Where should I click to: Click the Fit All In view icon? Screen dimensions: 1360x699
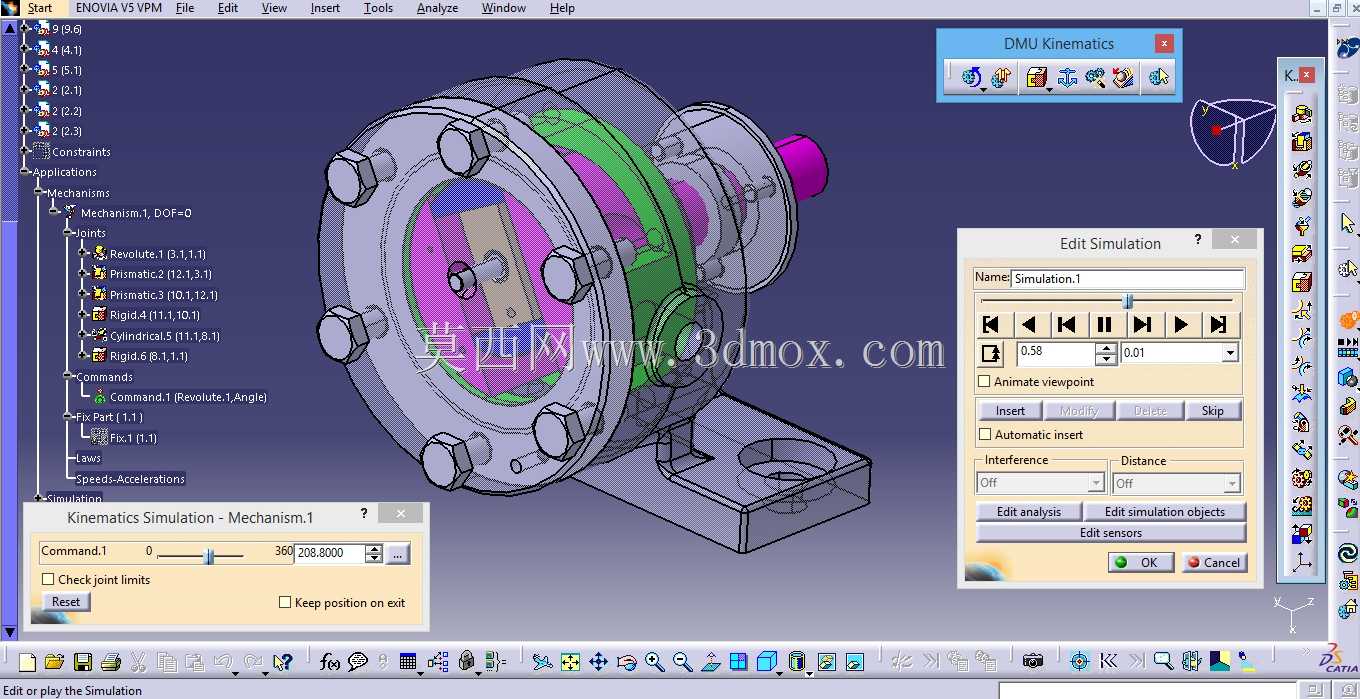tap(570, 661)
